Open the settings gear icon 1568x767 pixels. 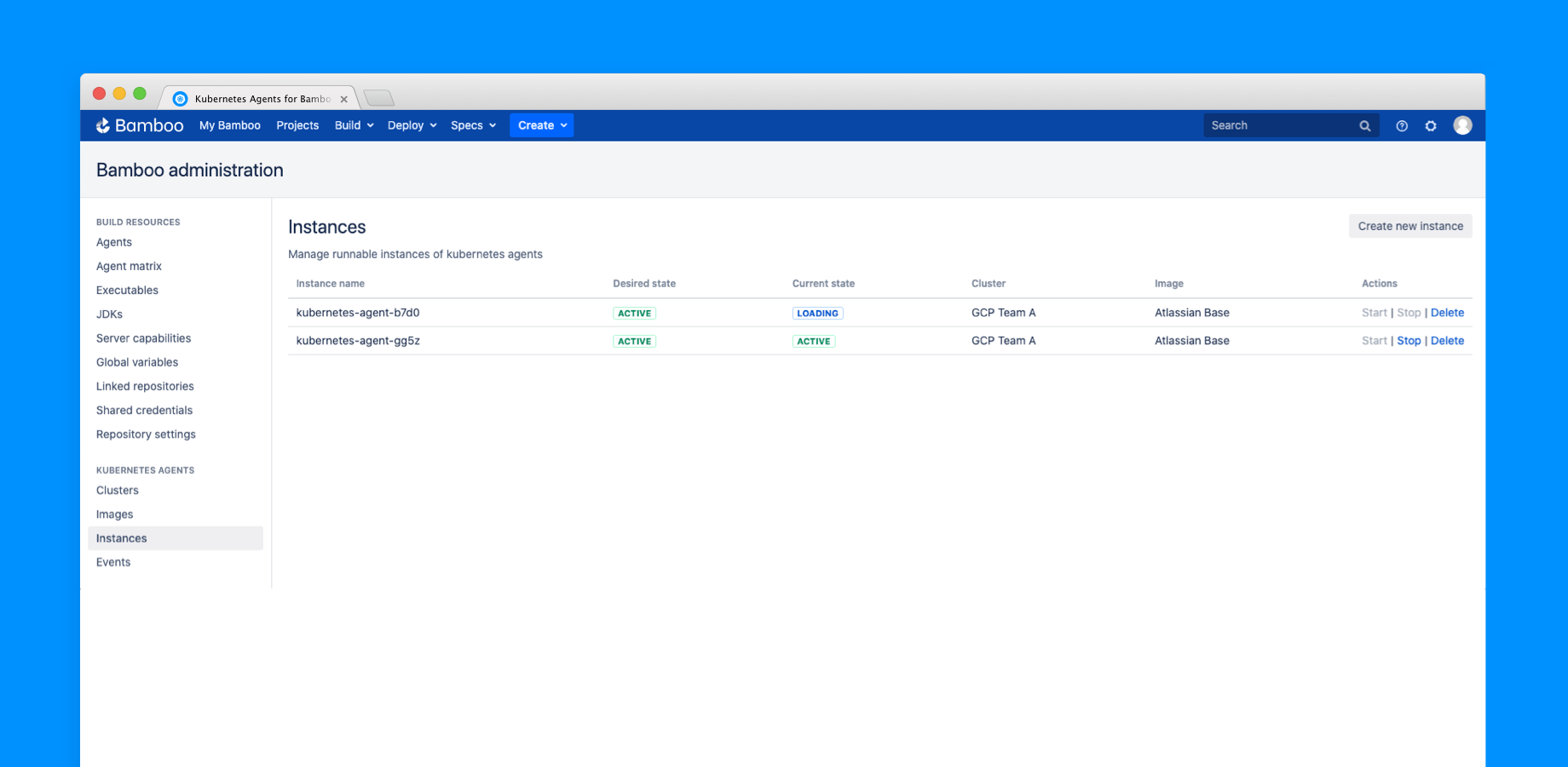1431,125
